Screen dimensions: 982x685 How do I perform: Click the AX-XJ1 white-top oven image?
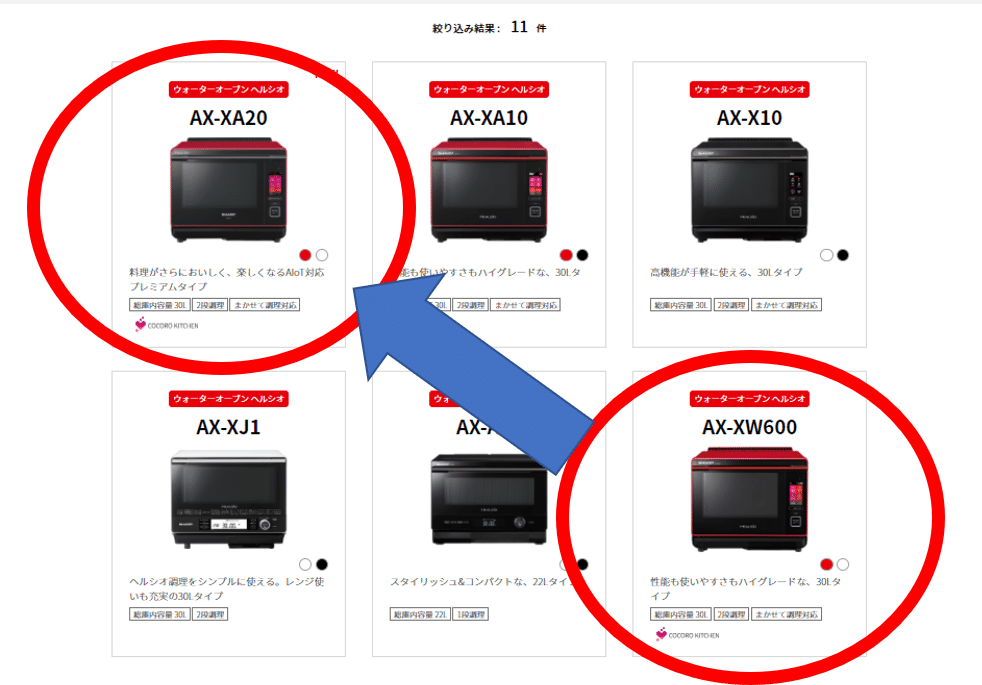(229, 499)
